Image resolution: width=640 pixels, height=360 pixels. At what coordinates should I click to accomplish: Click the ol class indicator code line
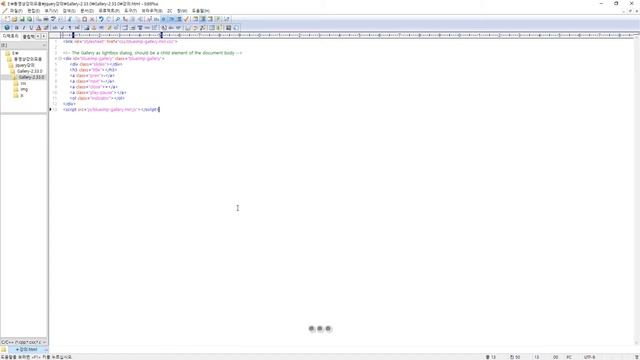(97, 98)
